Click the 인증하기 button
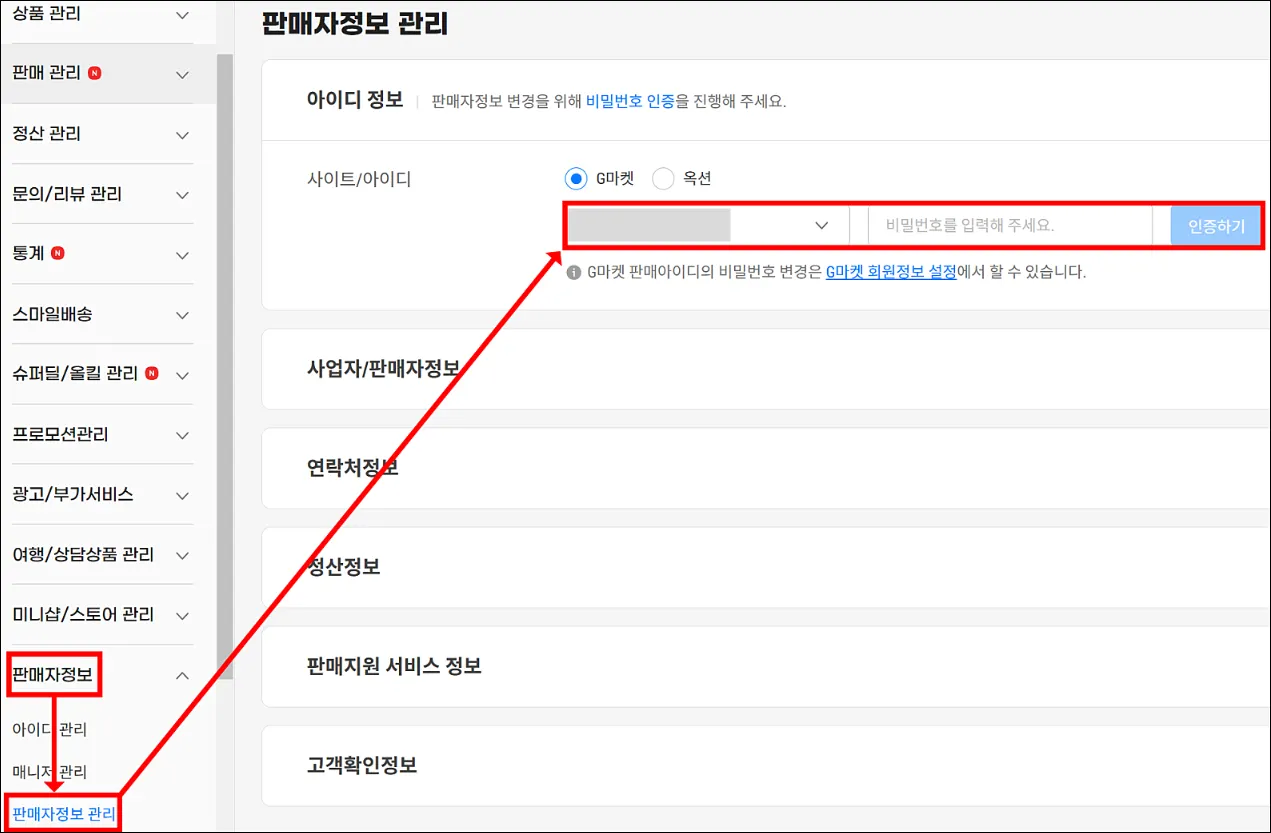 point(1216,226)
